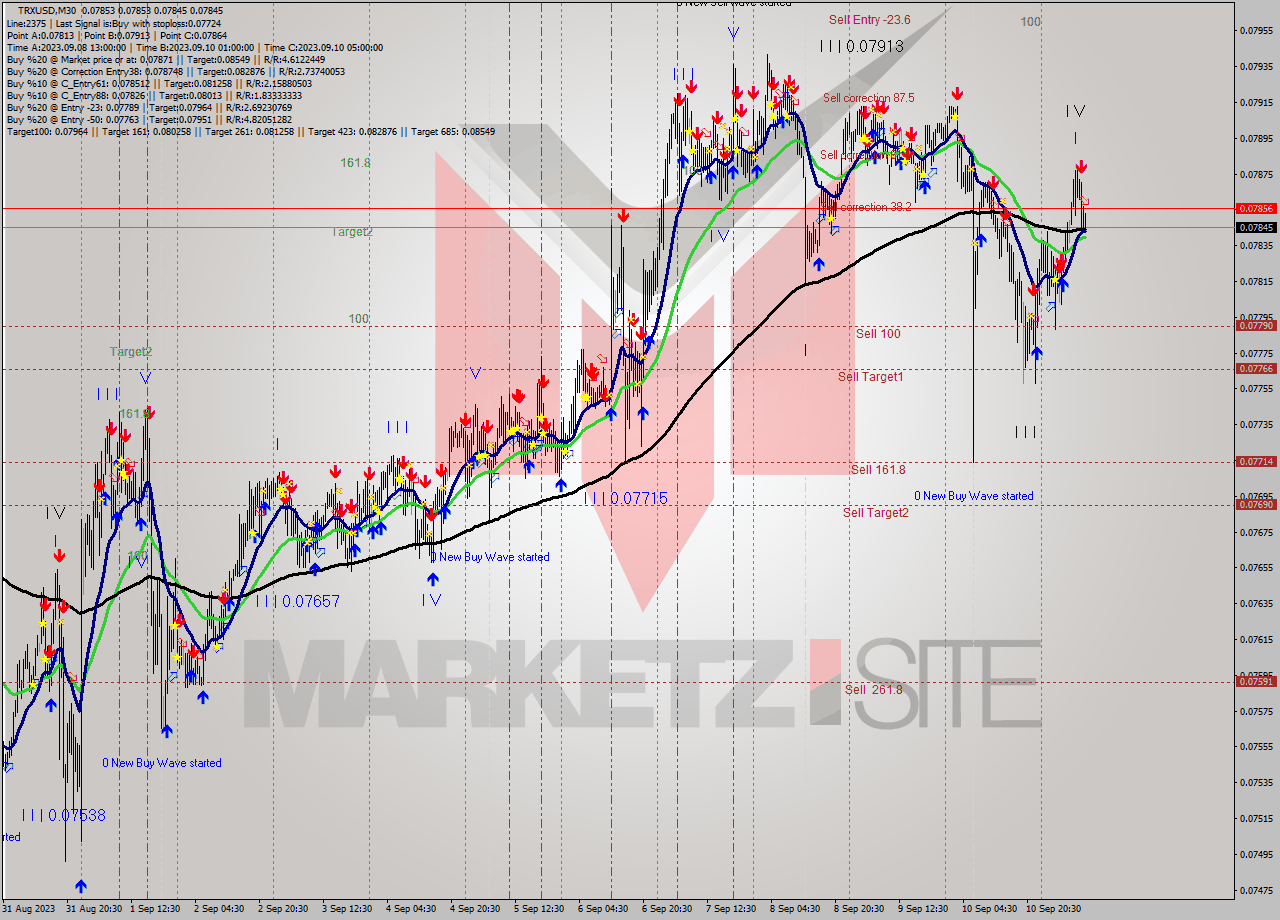Click the 0.07690 price level tag
The height and width of the screenshot is (920, 1280).
pyautogui.click(x=1256, y=505)
